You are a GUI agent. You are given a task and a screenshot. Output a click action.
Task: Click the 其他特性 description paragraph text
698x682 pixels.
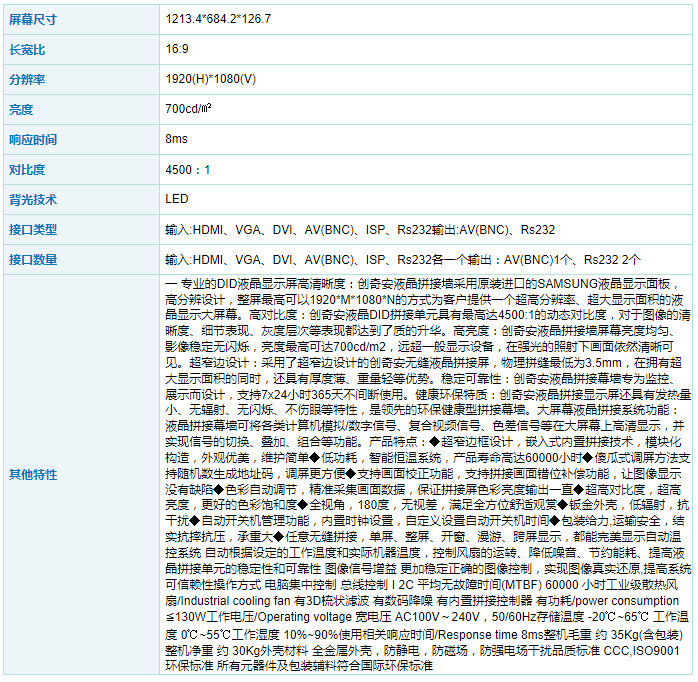tap(425, 474)
